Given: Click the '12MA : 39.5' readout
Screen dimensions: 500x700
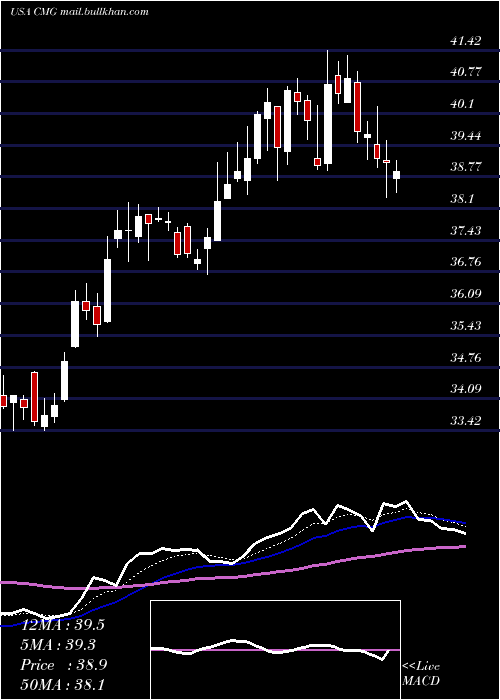Looking at the screenshot, I should tap(63, 625).
